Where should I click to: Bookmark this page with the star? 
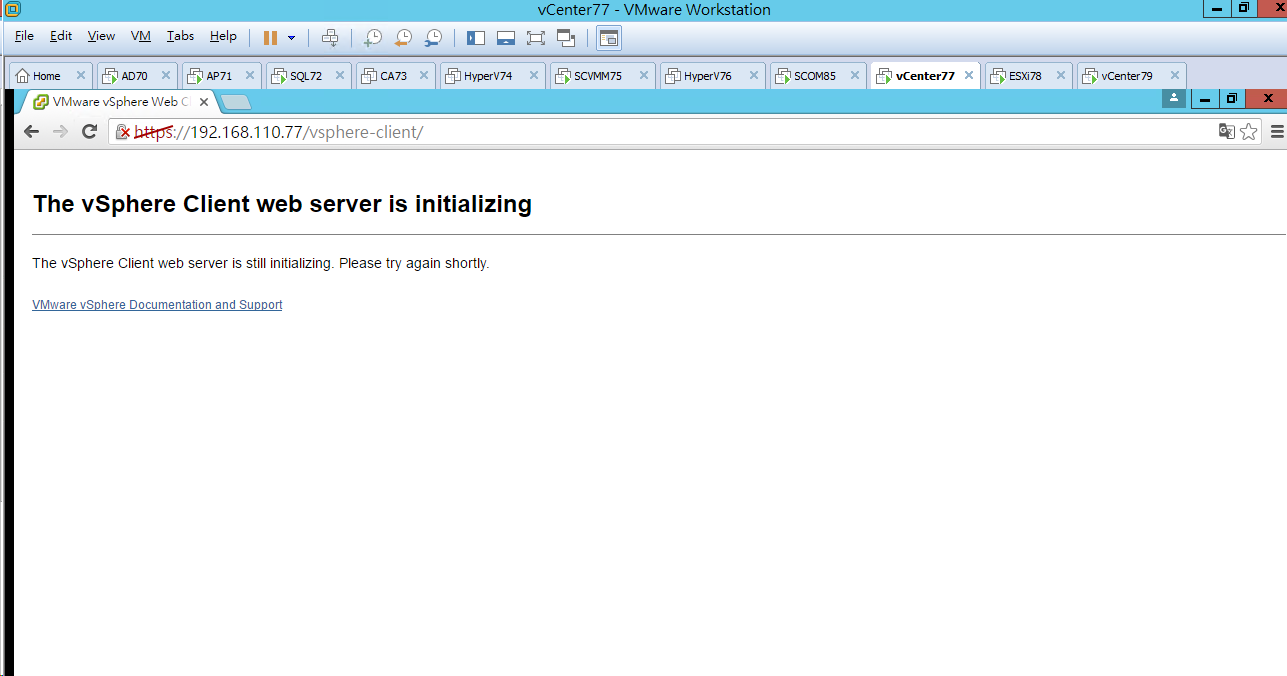[1248, 132]
